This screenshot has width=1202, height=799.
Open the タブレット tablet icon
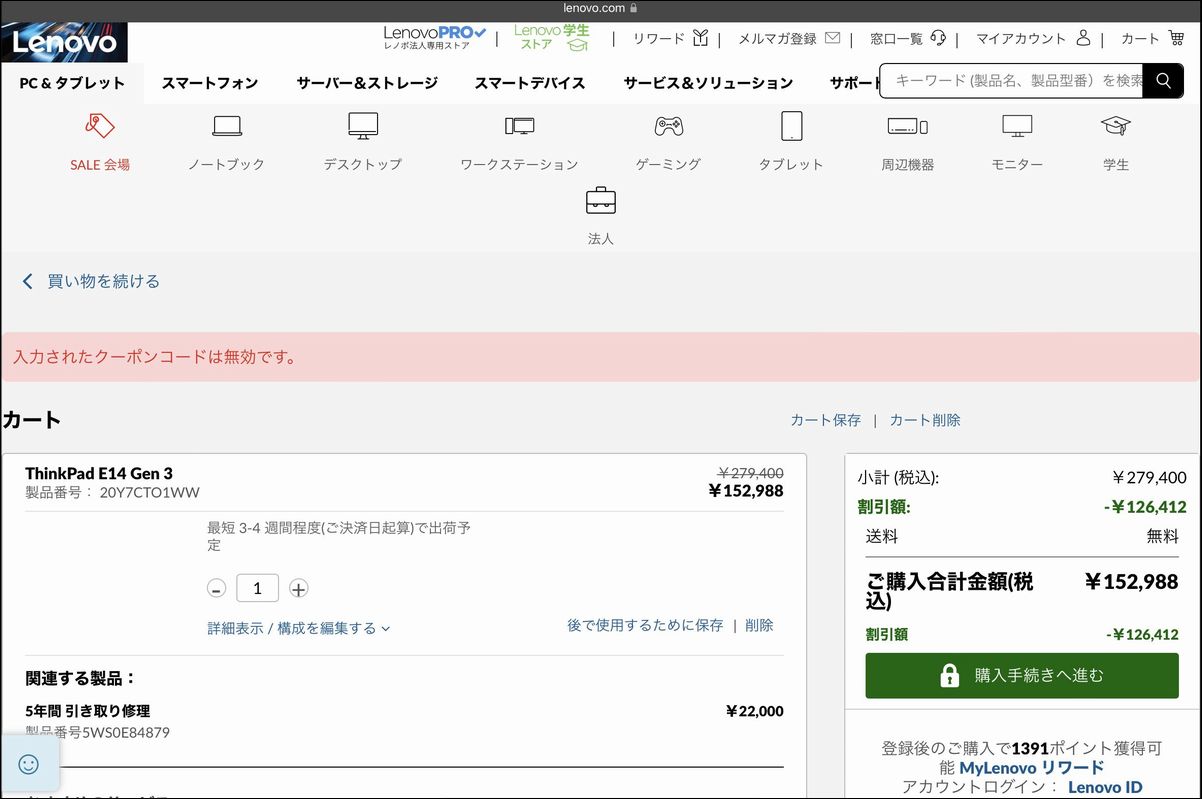(791, 126)
